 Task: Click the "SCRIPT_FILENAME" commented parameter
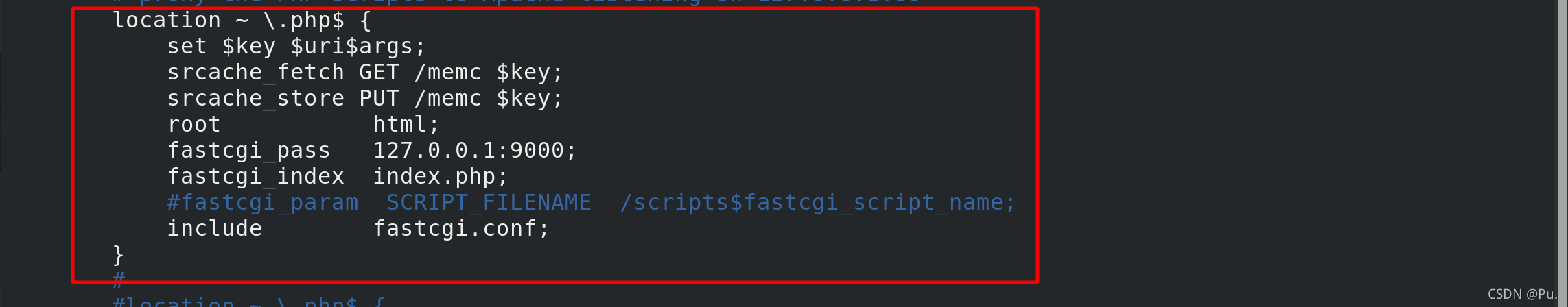489,203
